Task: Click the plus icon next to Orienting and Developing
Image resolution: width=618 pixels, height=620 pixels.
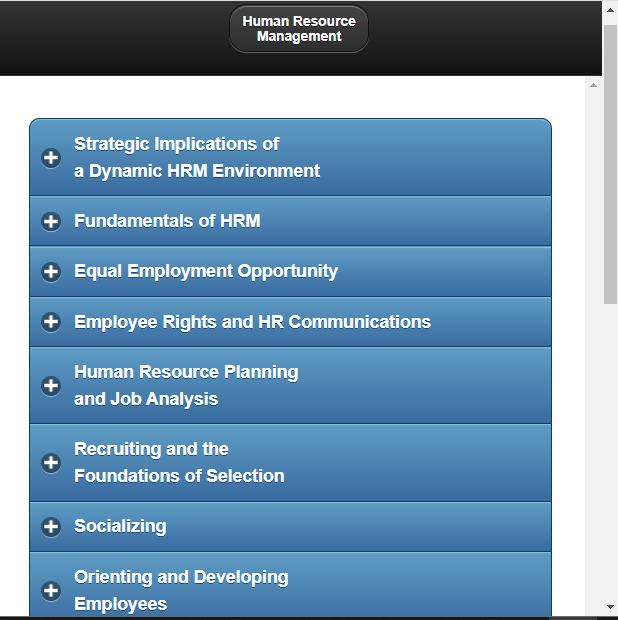Action: [51, 590]
